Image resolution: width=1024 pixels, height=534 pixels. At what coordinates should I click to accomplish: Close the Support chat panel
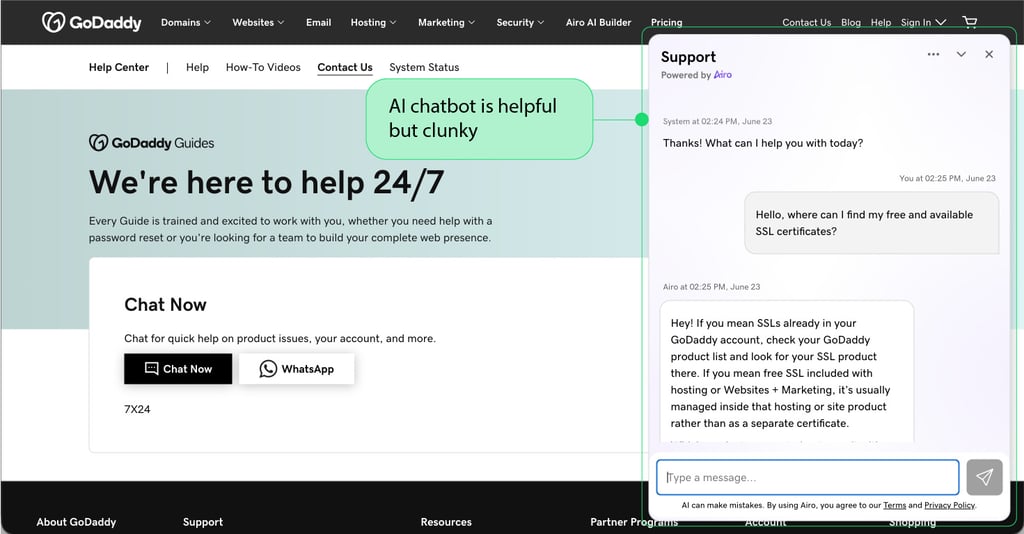point(989,54)
